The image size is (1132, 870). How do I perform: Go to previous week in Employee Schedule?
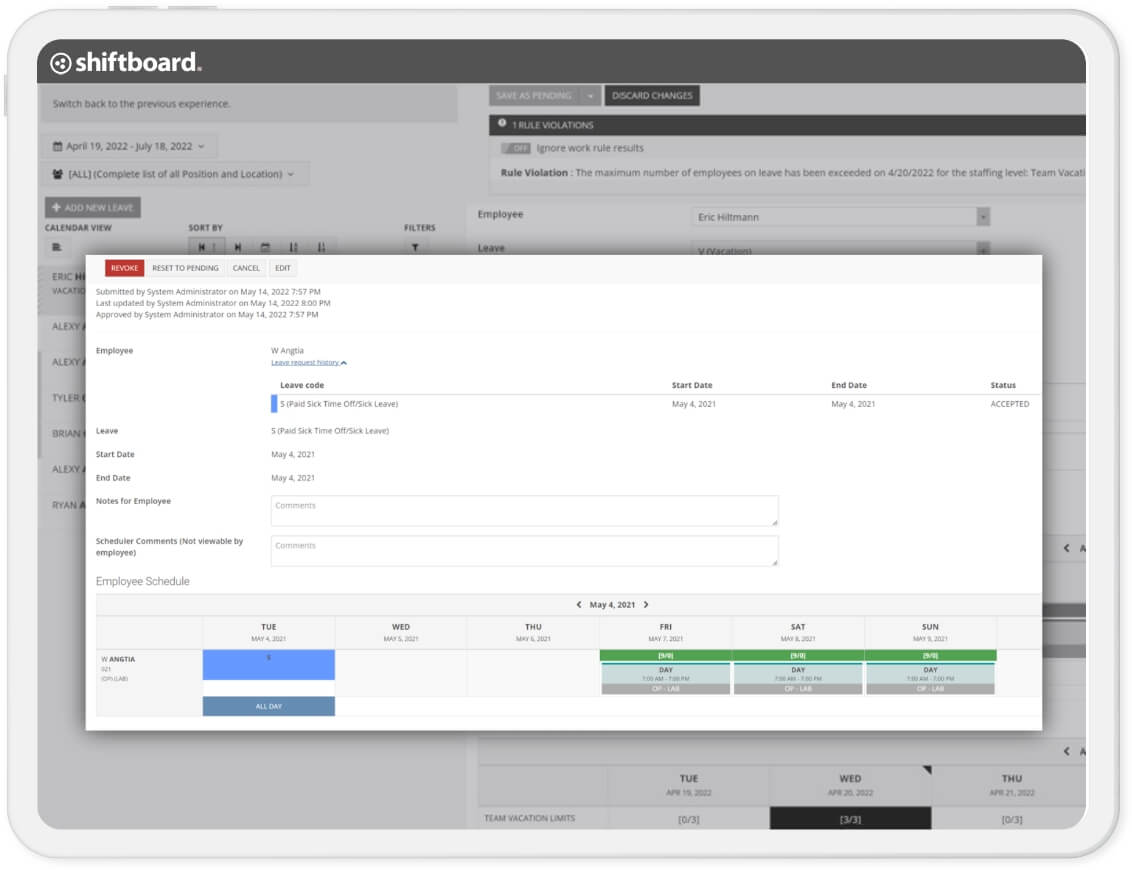click(578, 605)
